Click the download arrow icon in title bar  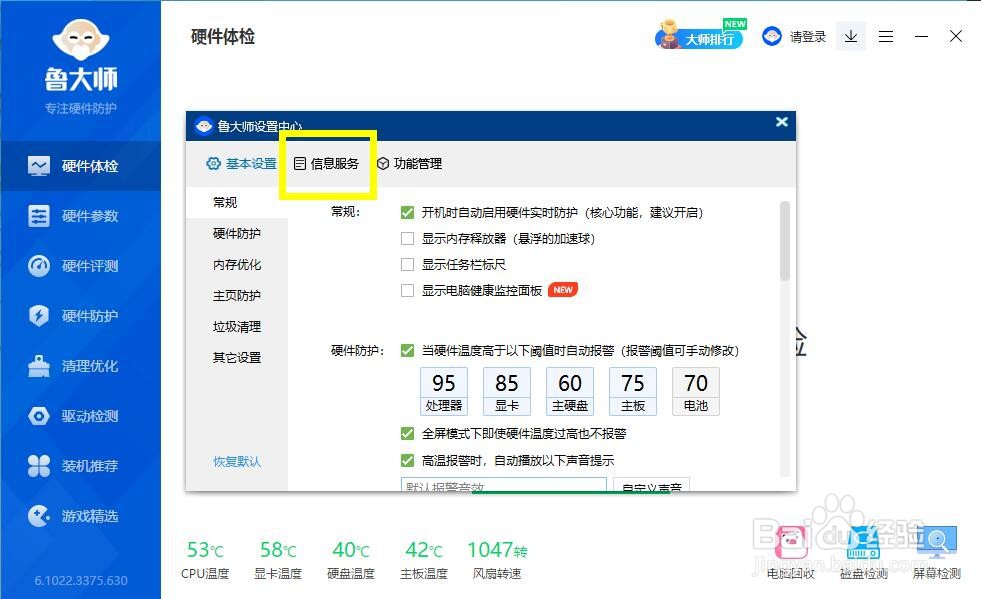(x=851, y=36)
